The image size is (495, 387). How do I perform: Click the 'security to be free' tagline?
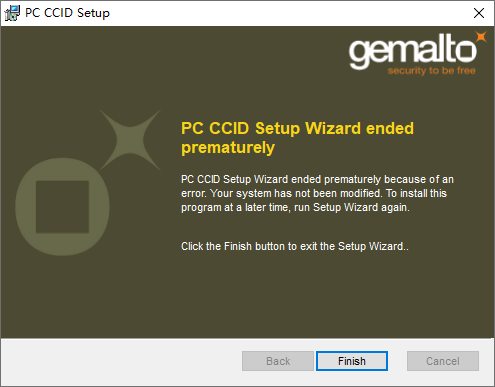[x=431, y=71]
